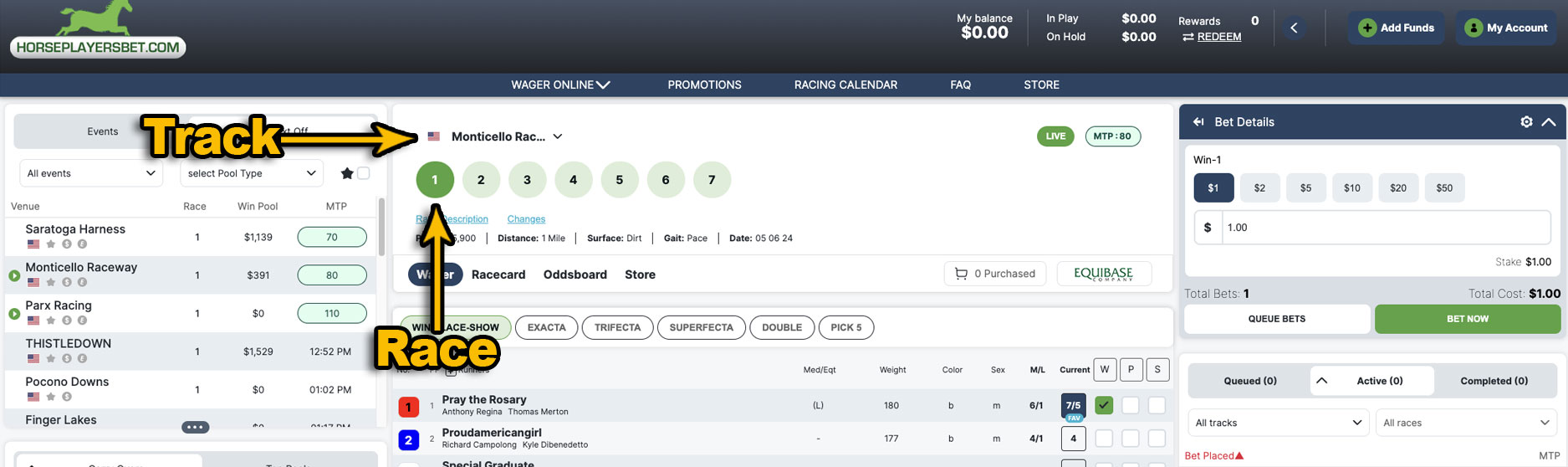
Task: Open the All events dropdown
Action: (91, 173)
